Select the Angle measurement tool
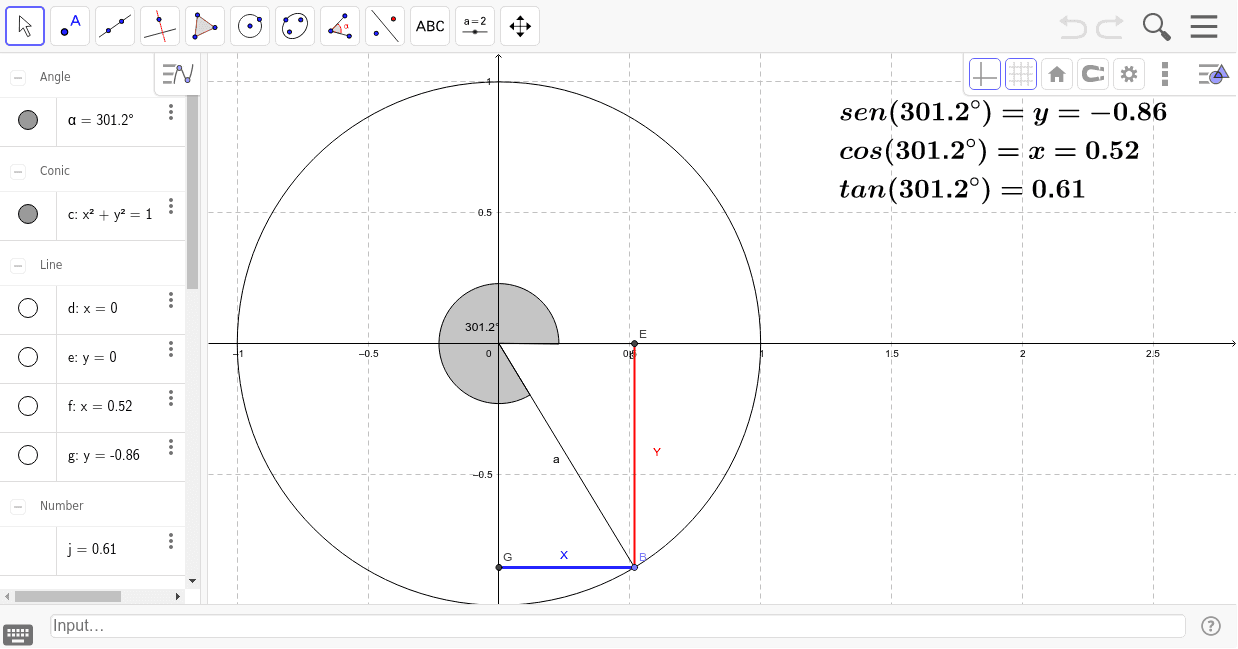The width and height of the screenshot is (1238, 649). point(340,26)
